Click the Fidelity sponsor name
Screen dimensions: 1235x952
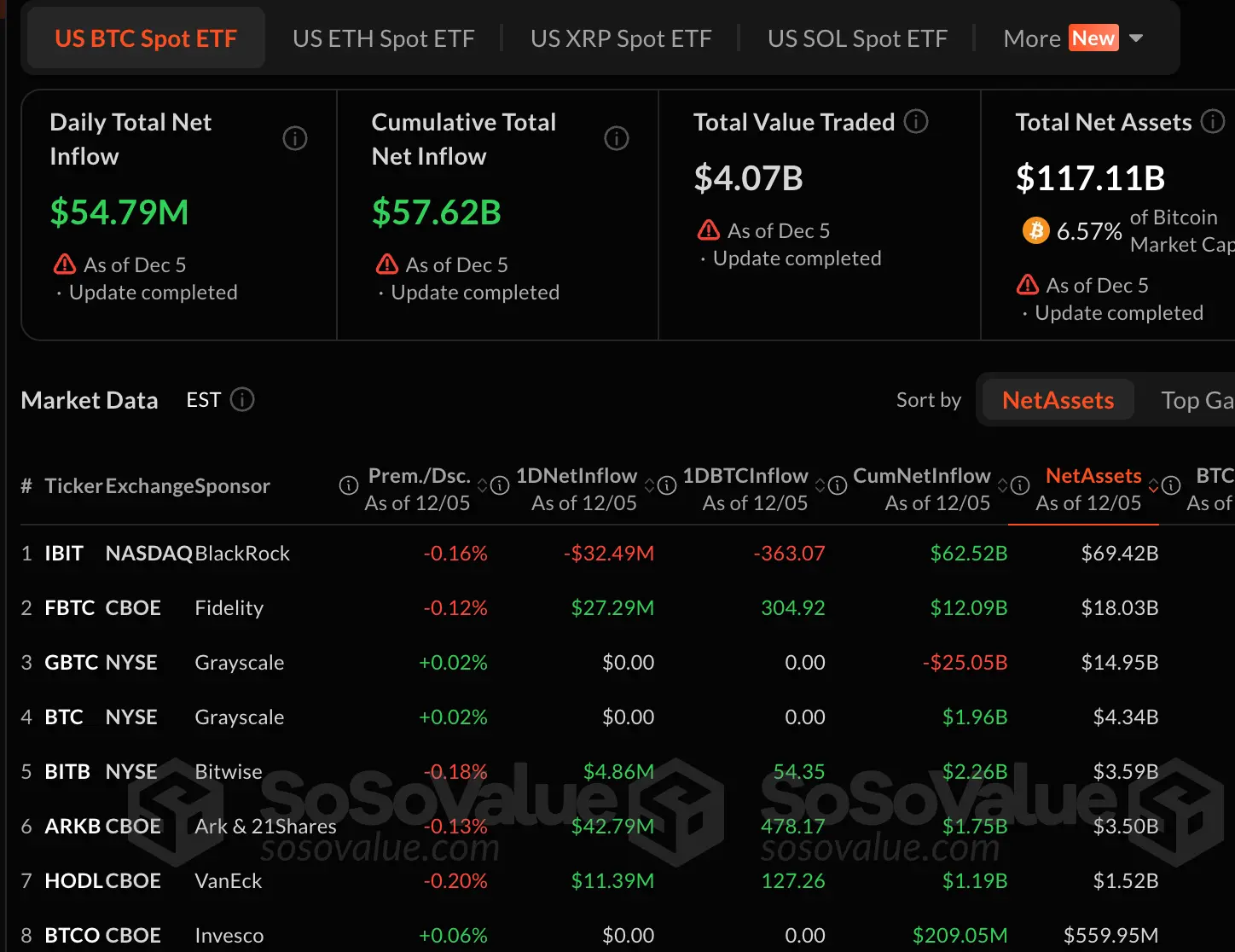[229, 608]
